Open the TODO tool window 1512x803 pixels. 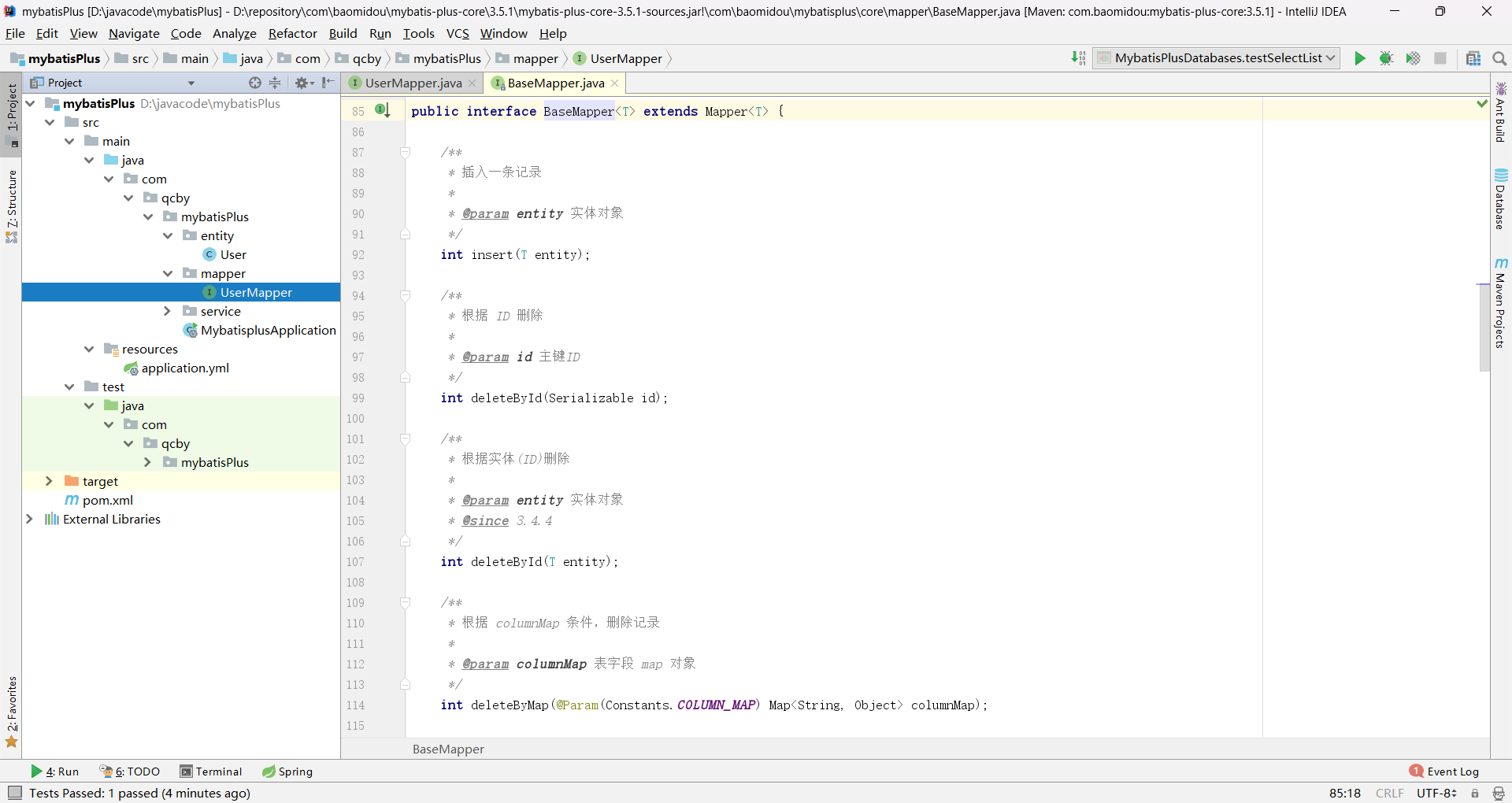(130, 772)
